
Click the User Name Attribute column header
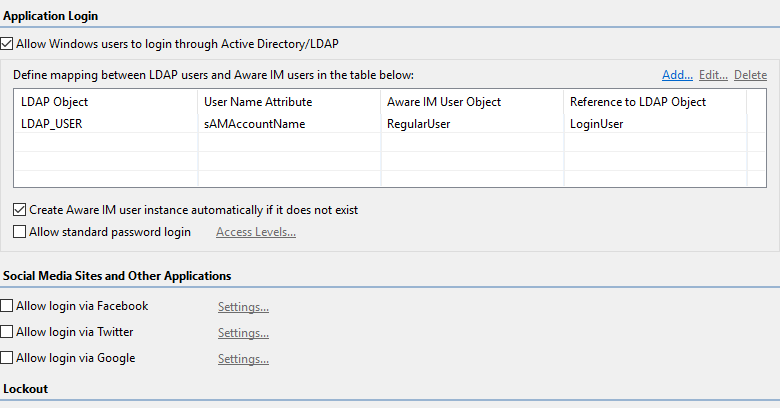pyautogui.click(x=289, y=102)
